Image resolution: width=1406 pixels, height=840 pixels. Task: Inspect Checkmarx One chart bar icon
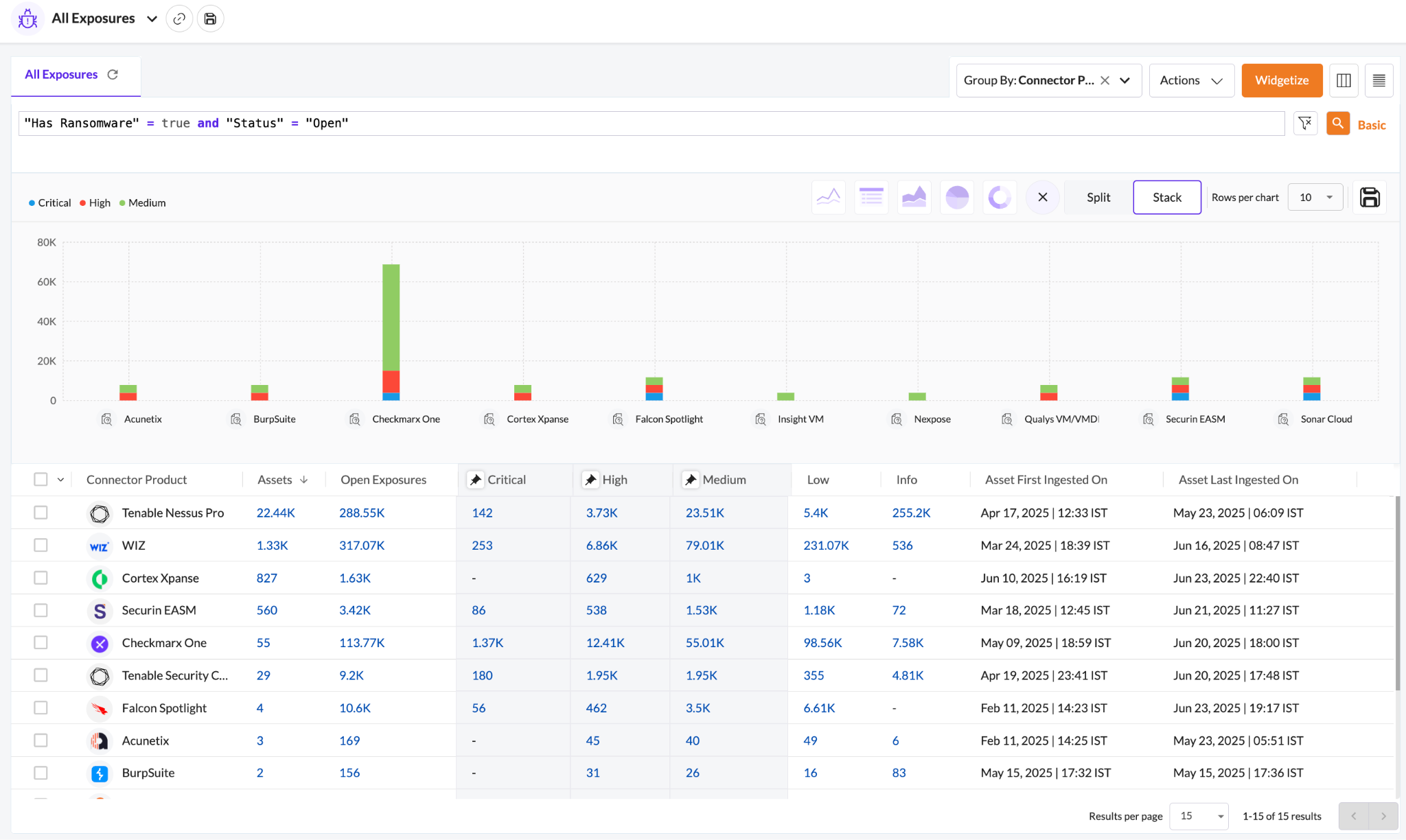[355, 419]
